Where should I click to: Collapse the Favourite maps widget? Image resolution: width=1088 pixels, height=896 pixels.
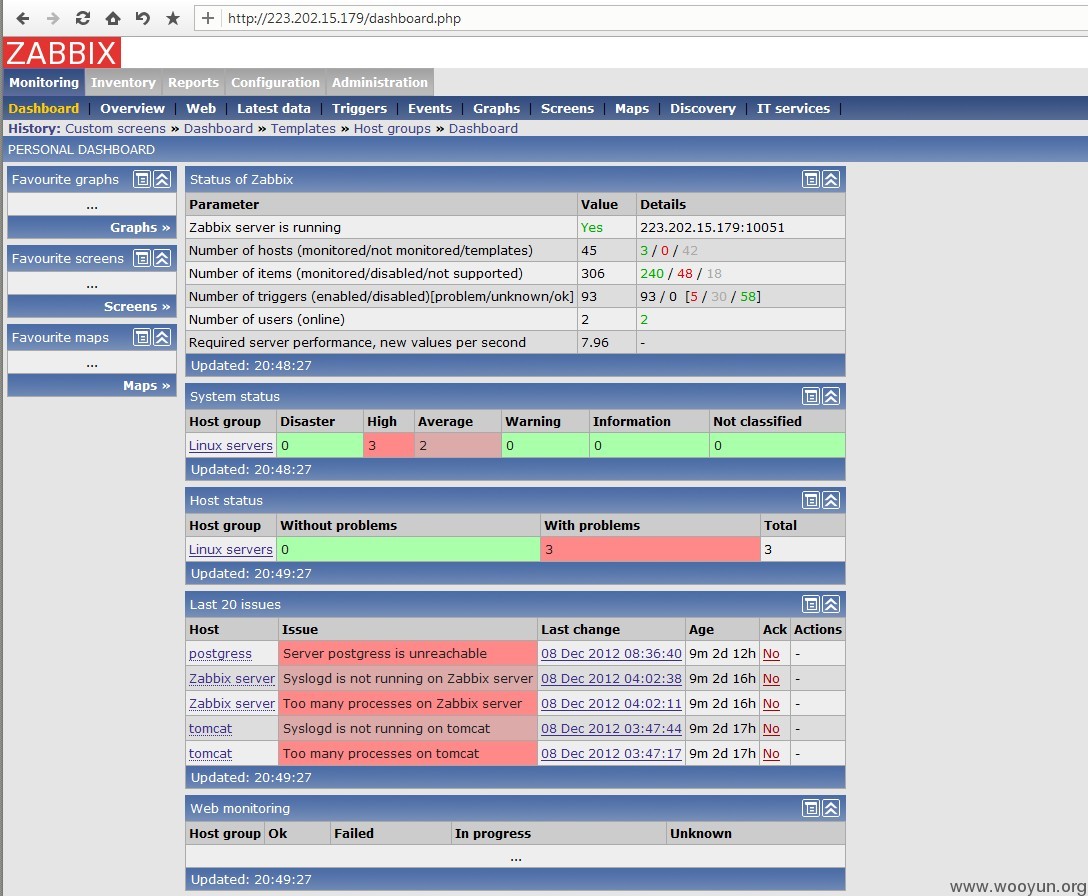162,337
